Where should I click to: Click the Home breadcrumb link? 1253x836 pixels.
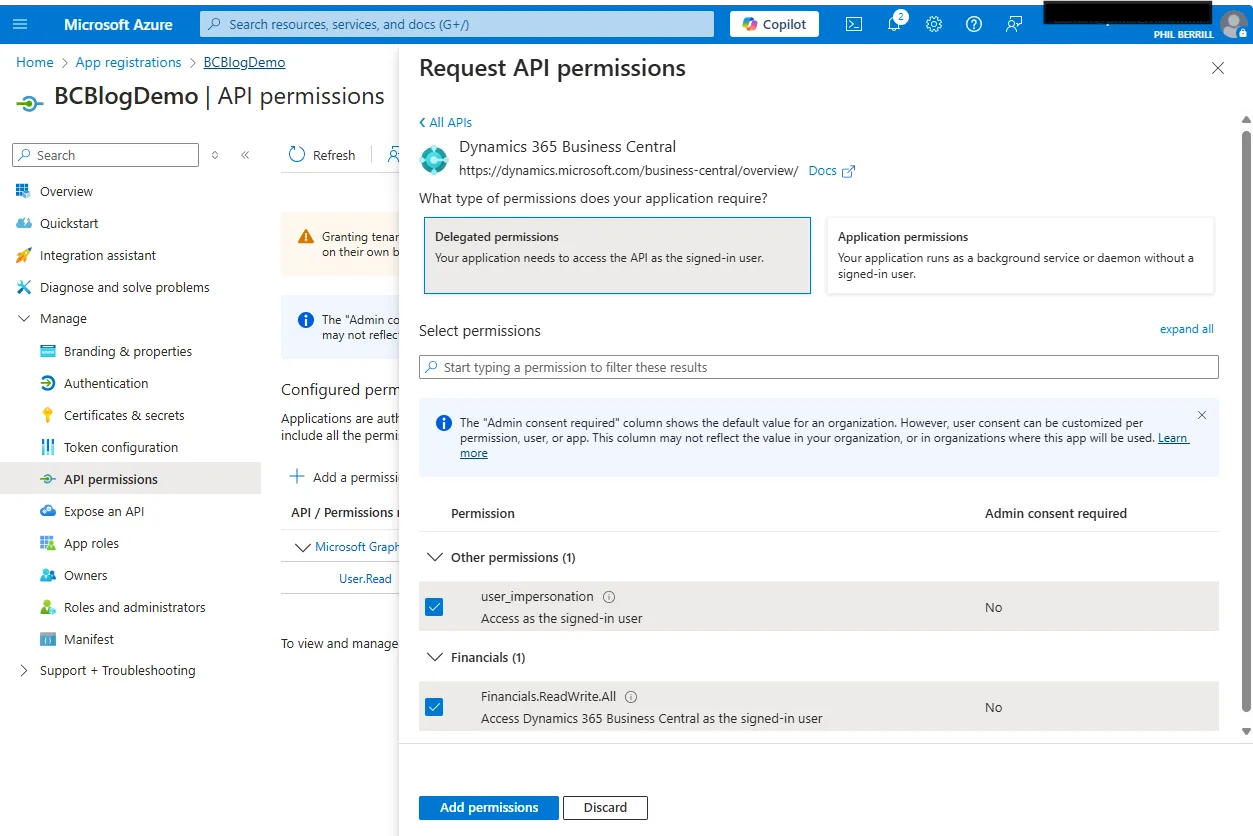coord(35,62)
